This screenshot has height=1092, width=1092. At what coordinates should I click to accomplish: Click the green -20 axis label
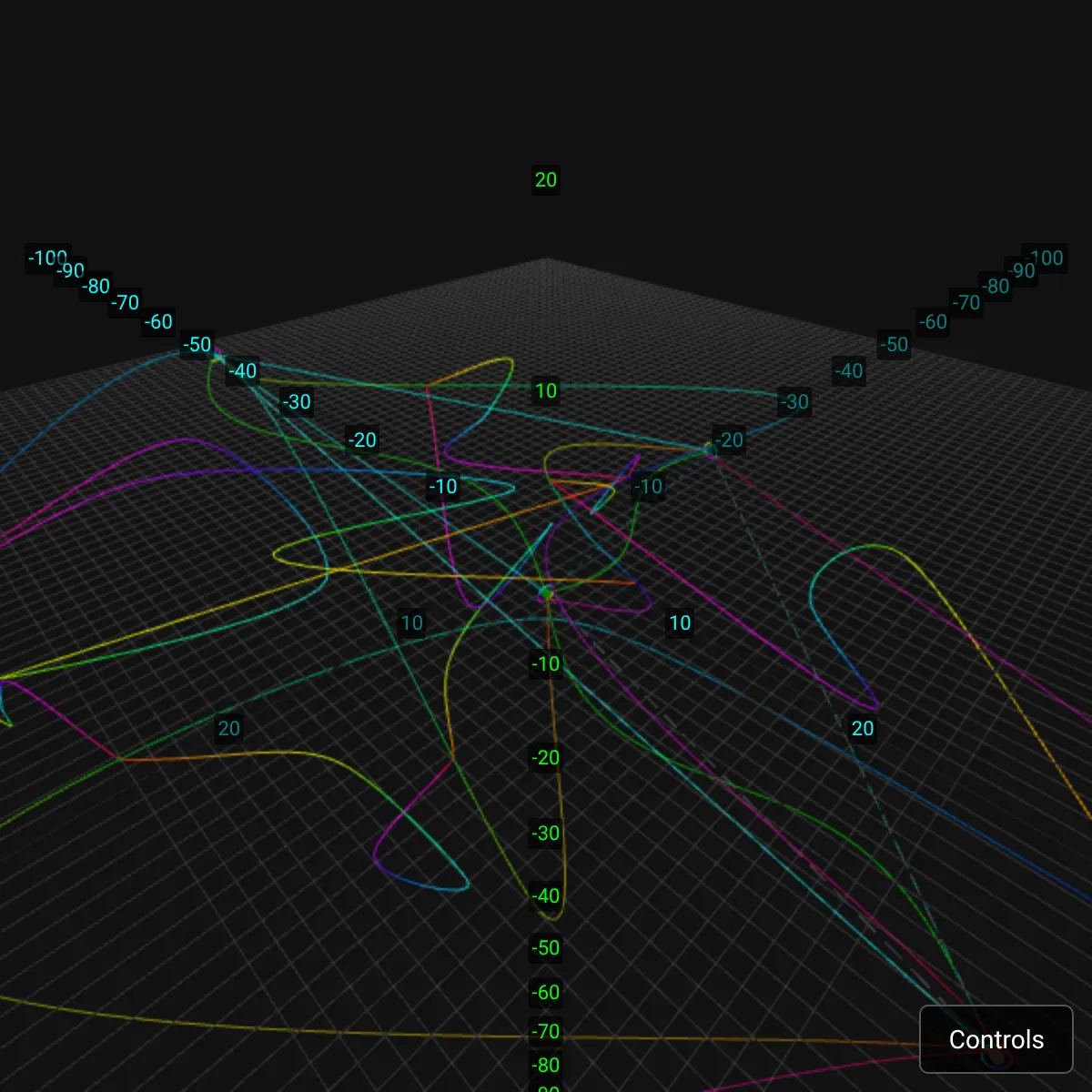pyautogui.click(x=546, y=758)
